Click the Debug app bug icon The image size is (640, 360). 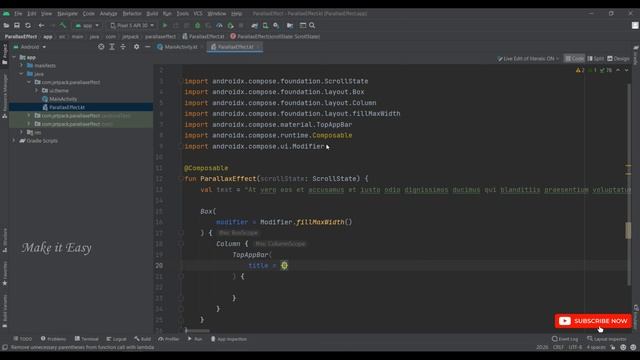198,25
